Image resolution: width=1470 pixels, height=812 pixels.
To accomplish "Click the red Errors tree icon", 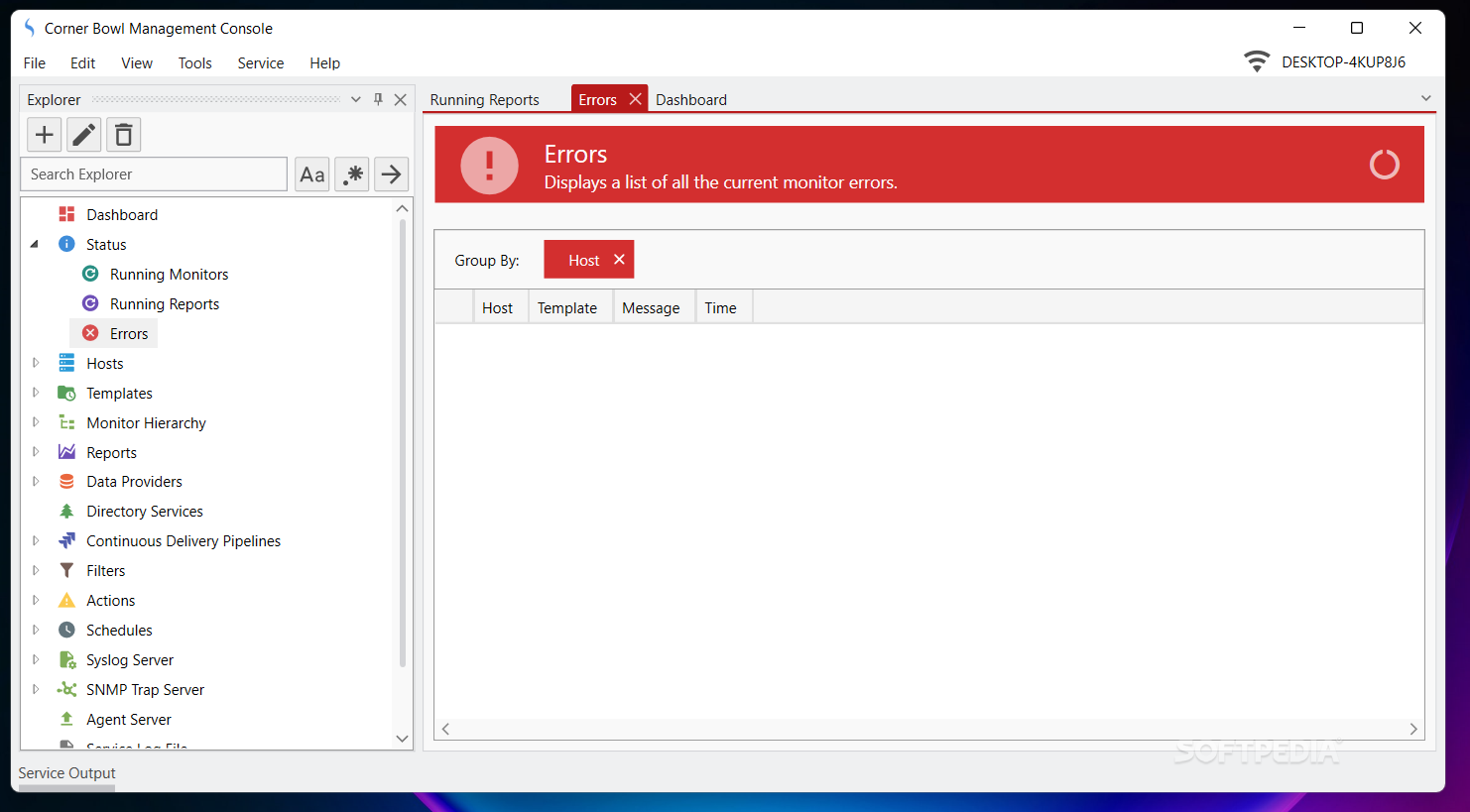I will pyautogui.click(x=90, y=333).
